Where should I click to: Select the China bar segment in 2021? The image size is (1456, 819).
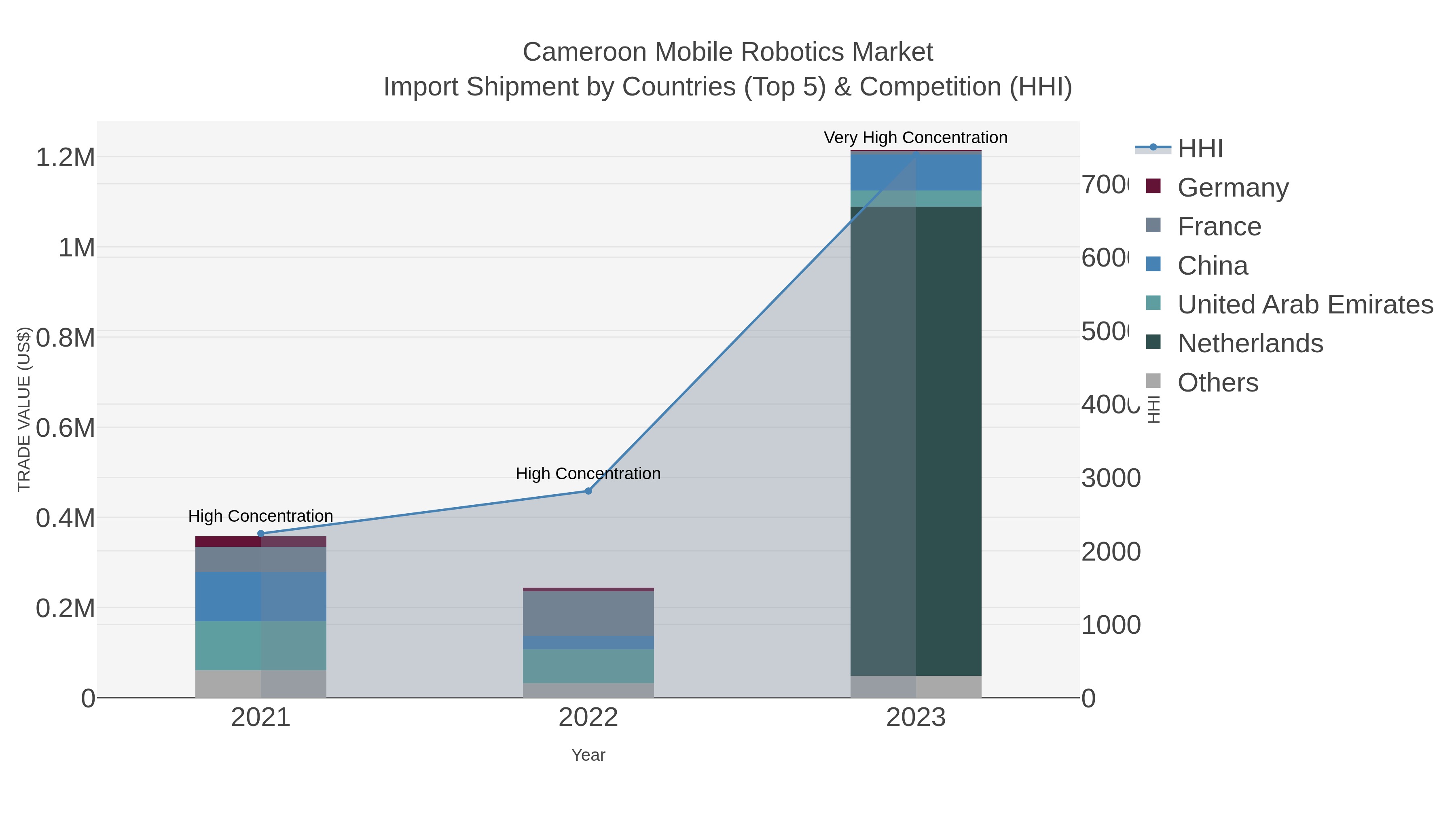pyautogui.click(x=260, y=596)
